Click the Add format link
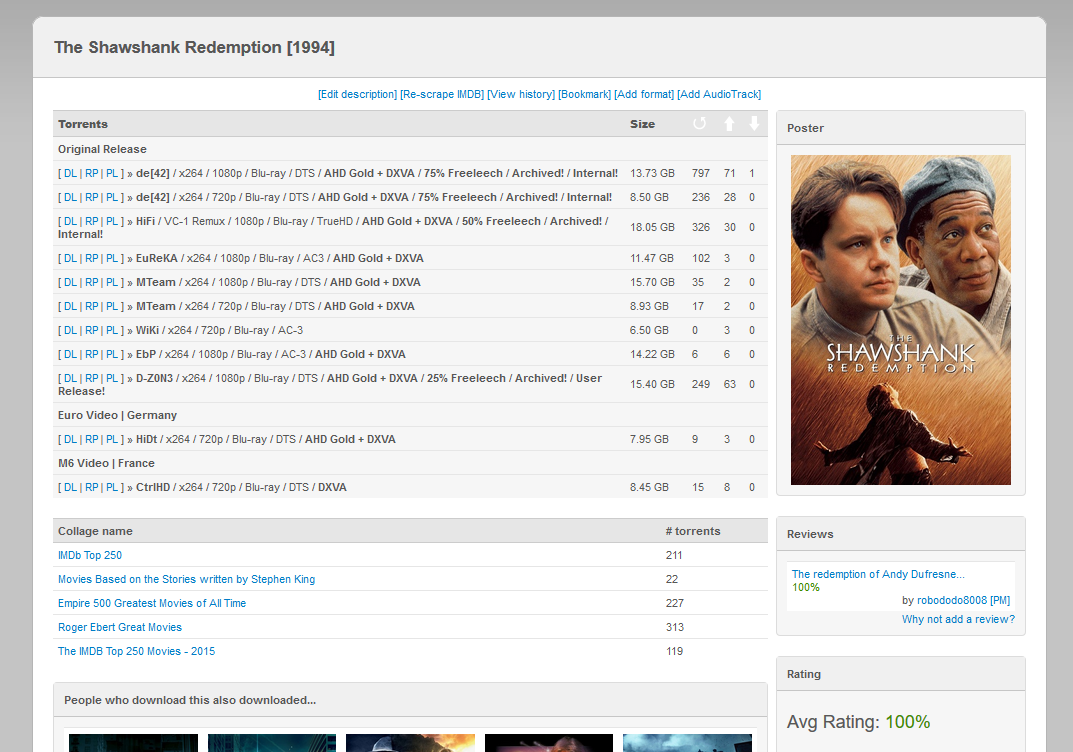The width and height of the screenshot is (1073, 752). (644, 94)
